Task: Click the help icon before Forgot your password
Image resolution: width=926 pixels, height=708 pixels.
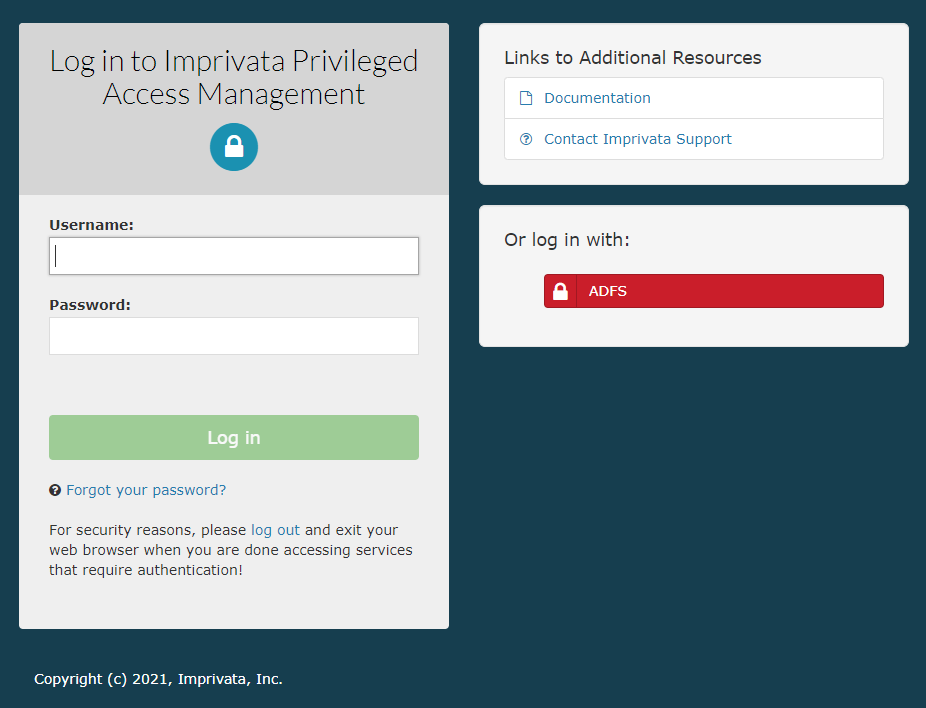Action: [54, 490]
